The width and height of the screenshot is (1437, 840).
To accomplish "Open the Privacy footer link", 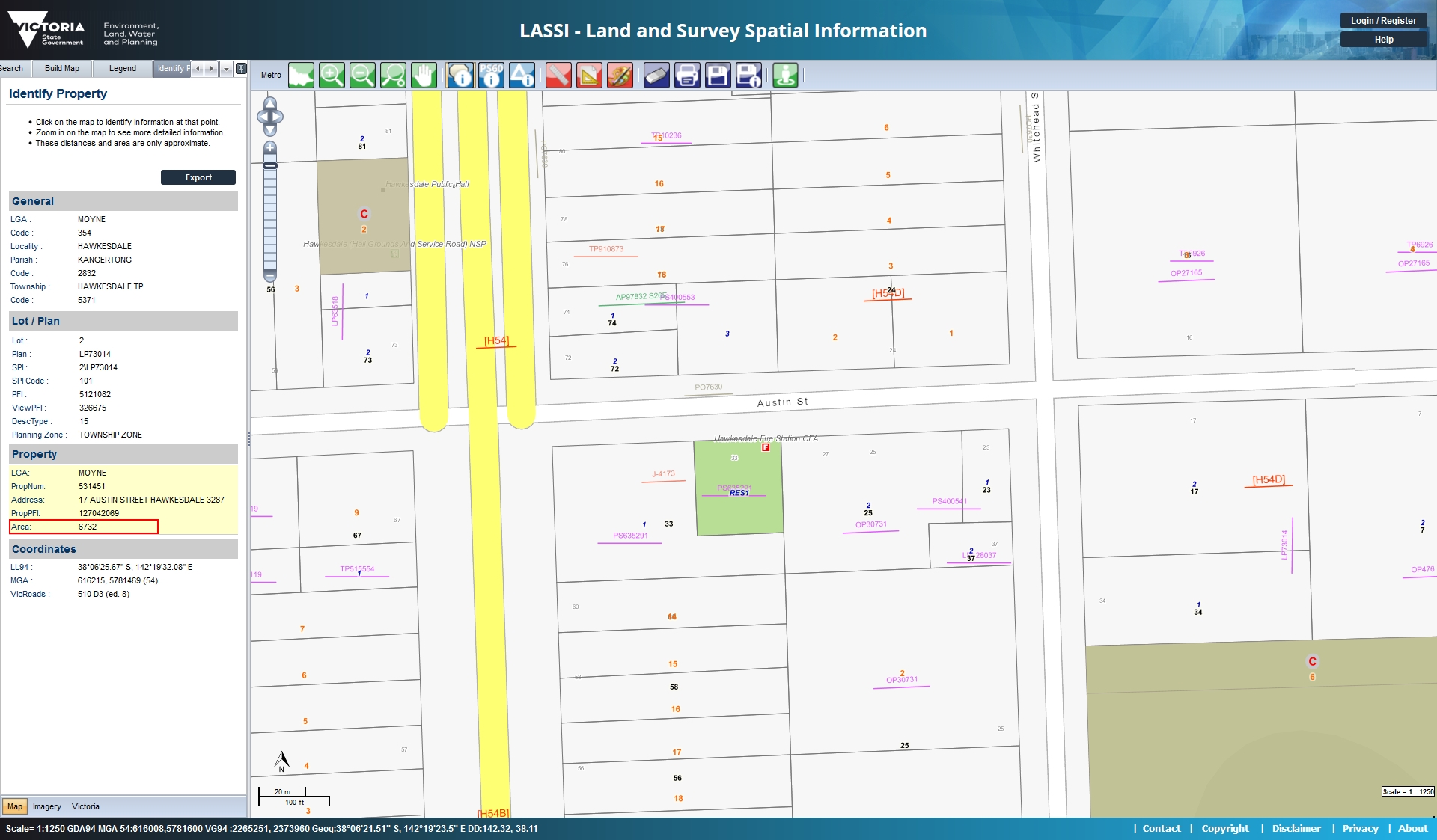I will pyautogui.click(x=1360, y=828).
